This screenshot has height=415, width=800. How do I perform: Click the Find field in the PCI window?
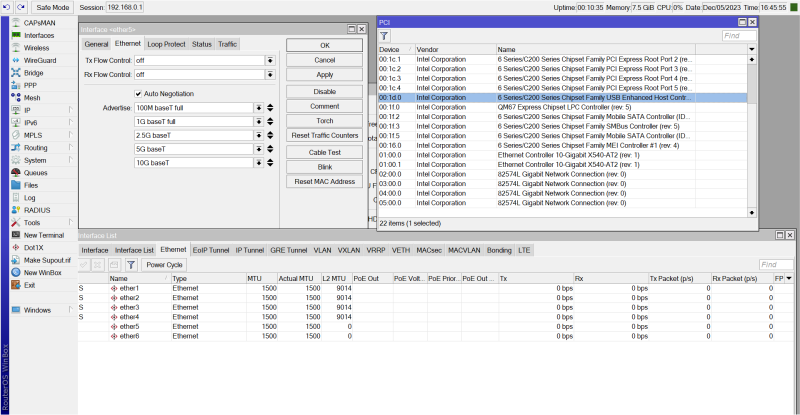pos(739,36)
